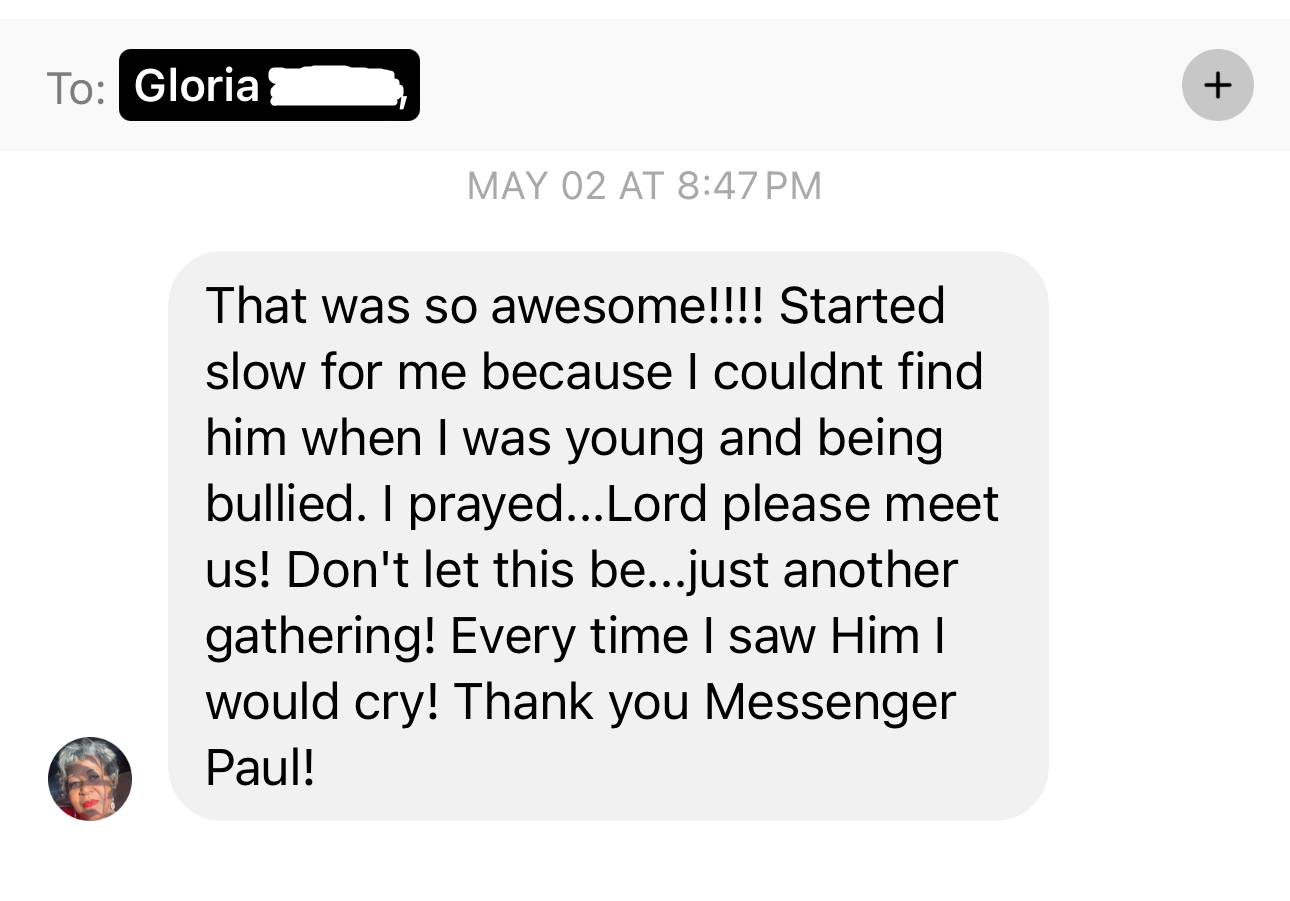This screenshot has width=1290, height=901.
Task: Click "Started" at end of first line
Action: coord(861,305)
